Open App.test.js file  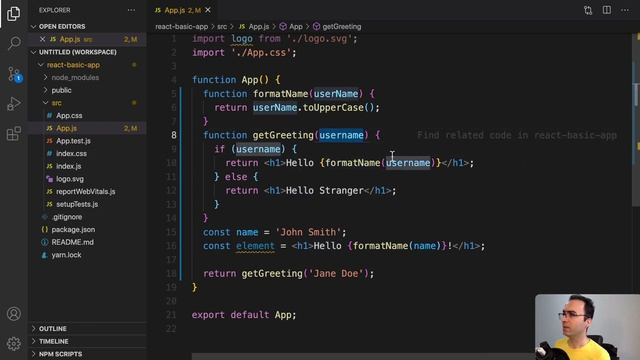(73, 141)
